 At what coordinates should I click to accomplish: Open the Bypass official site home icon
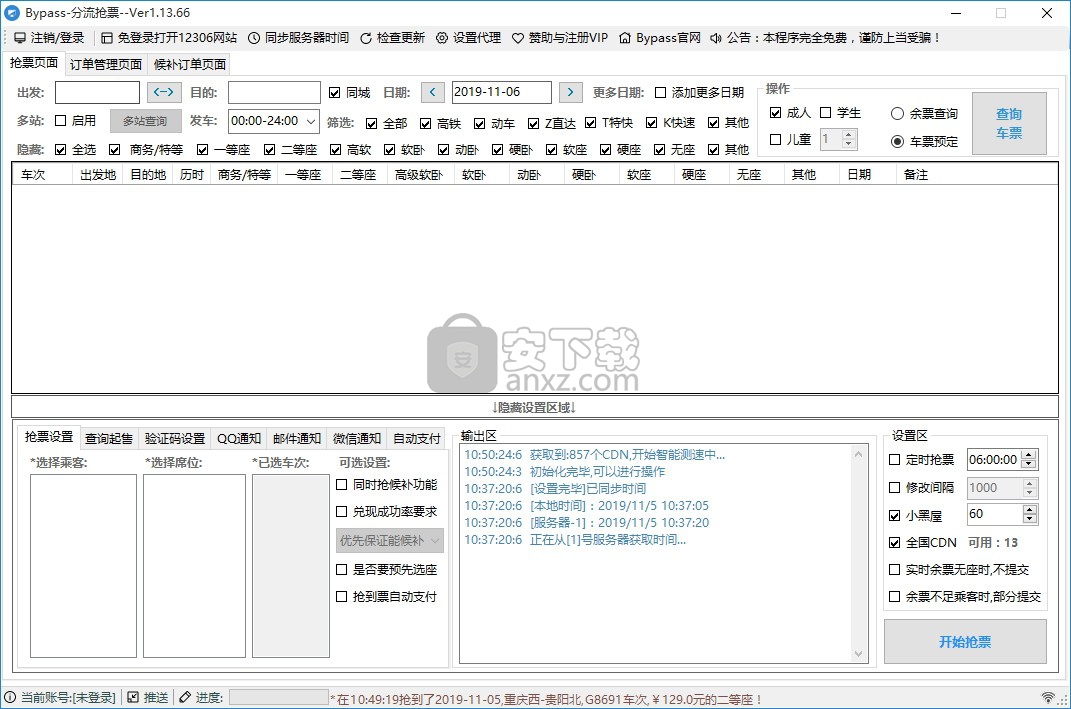tap(625, 38)
